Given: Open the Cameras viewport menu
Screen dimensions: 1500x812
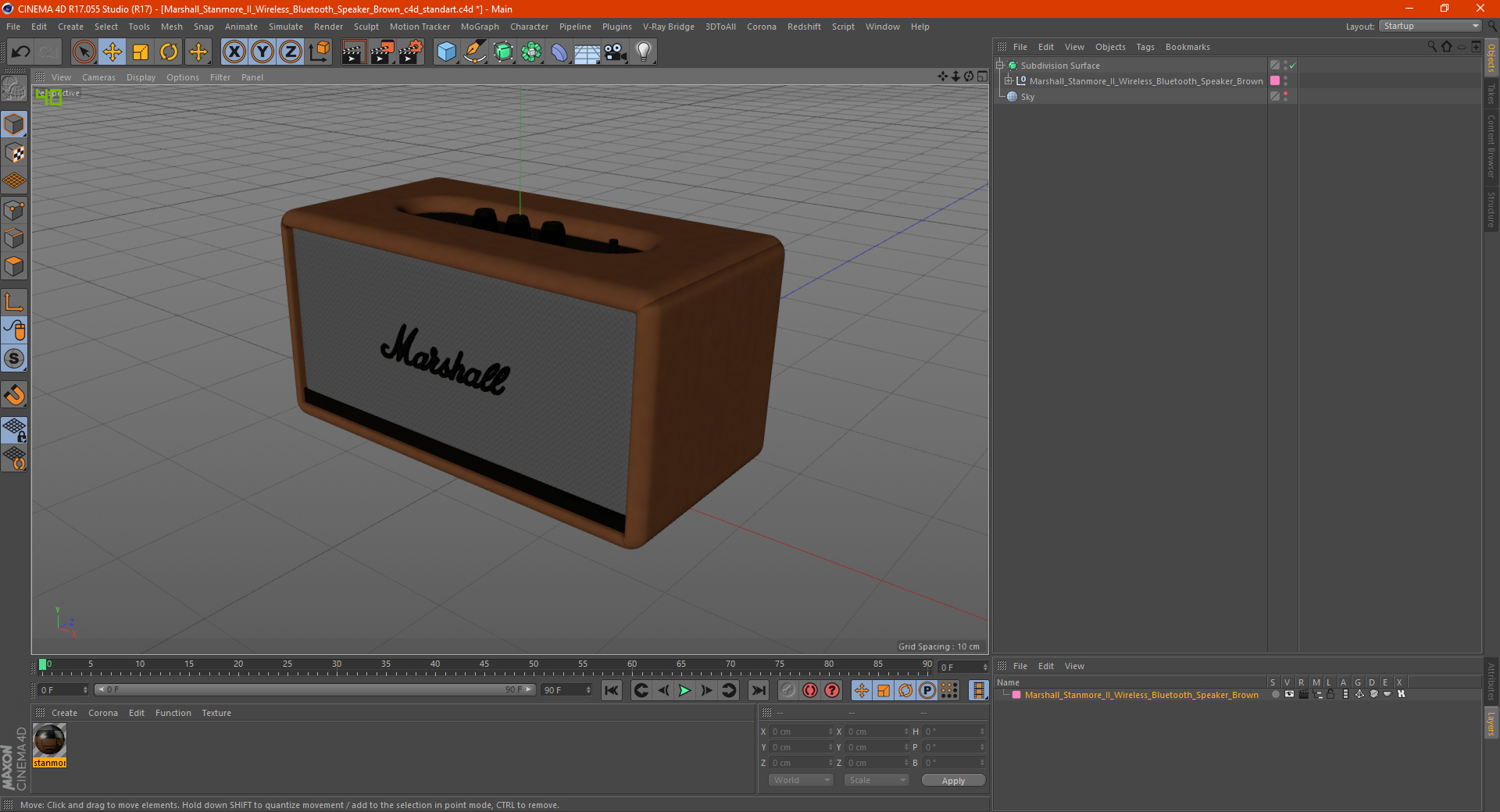Looking at the screenshot, I should 98,77.
